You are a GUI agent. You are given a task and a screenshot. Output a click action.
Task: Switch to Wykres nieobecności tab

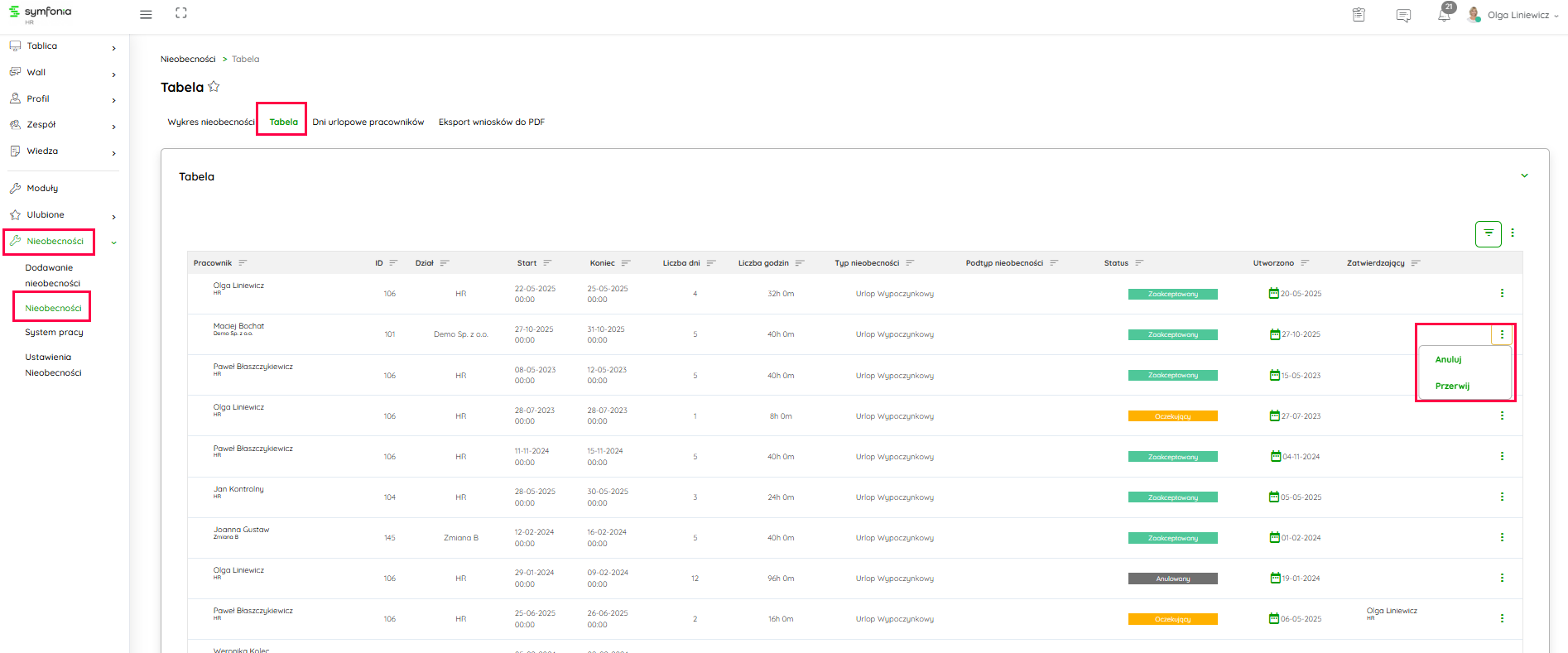(210, 122)
